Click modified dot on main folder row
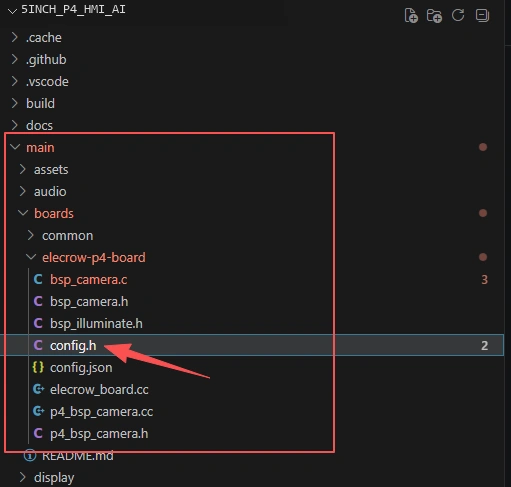Image resolution: width=511 pixels, height=487 pixels. click(483, 147)
